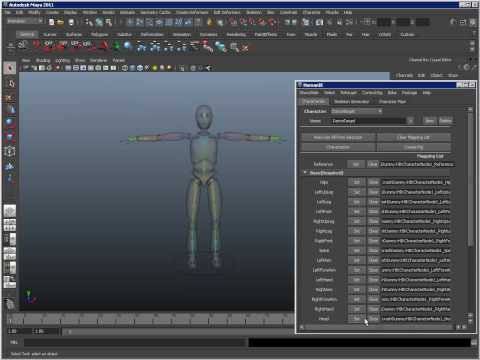Open the Skeleton main menu
The width and height of the screenshot is (480, 360).
pyautogui.click(x=254, y=12)
